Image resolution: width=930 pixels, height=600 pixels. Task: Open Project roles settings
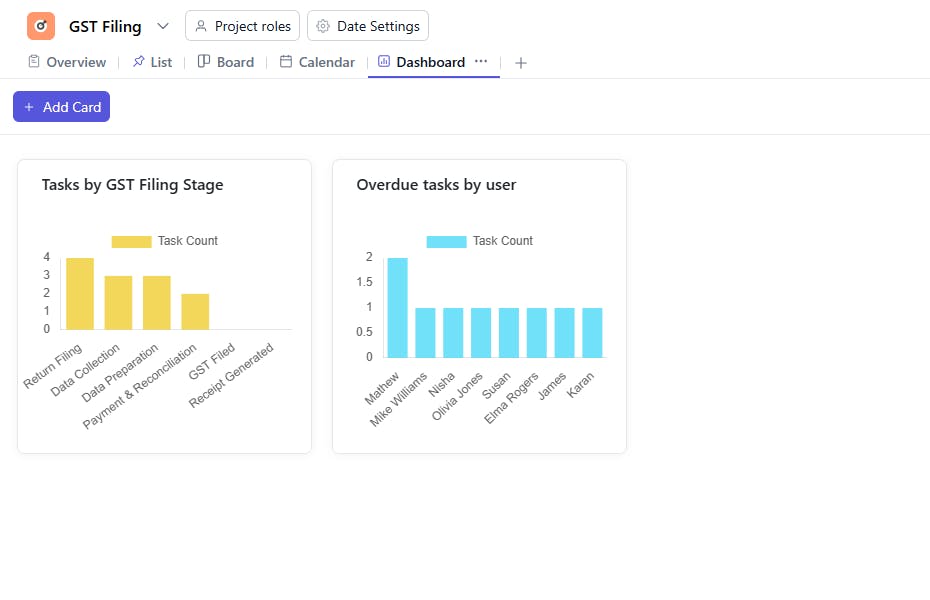point(242,26)
